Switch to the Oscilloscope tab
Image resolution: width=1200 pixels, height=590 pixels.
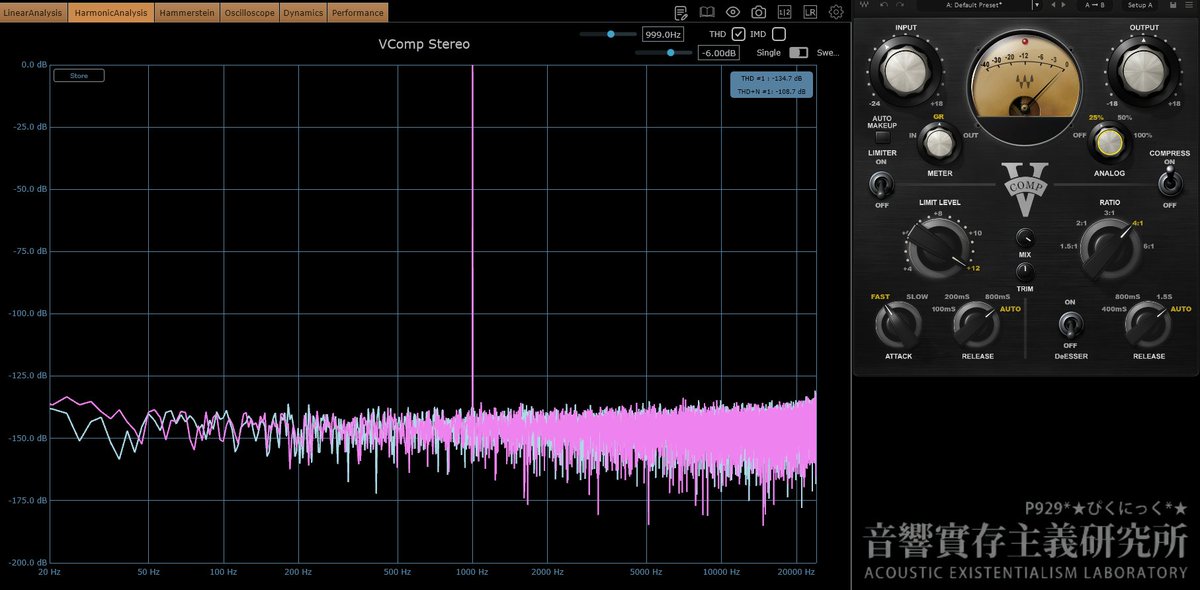click(x=249, y=13)
